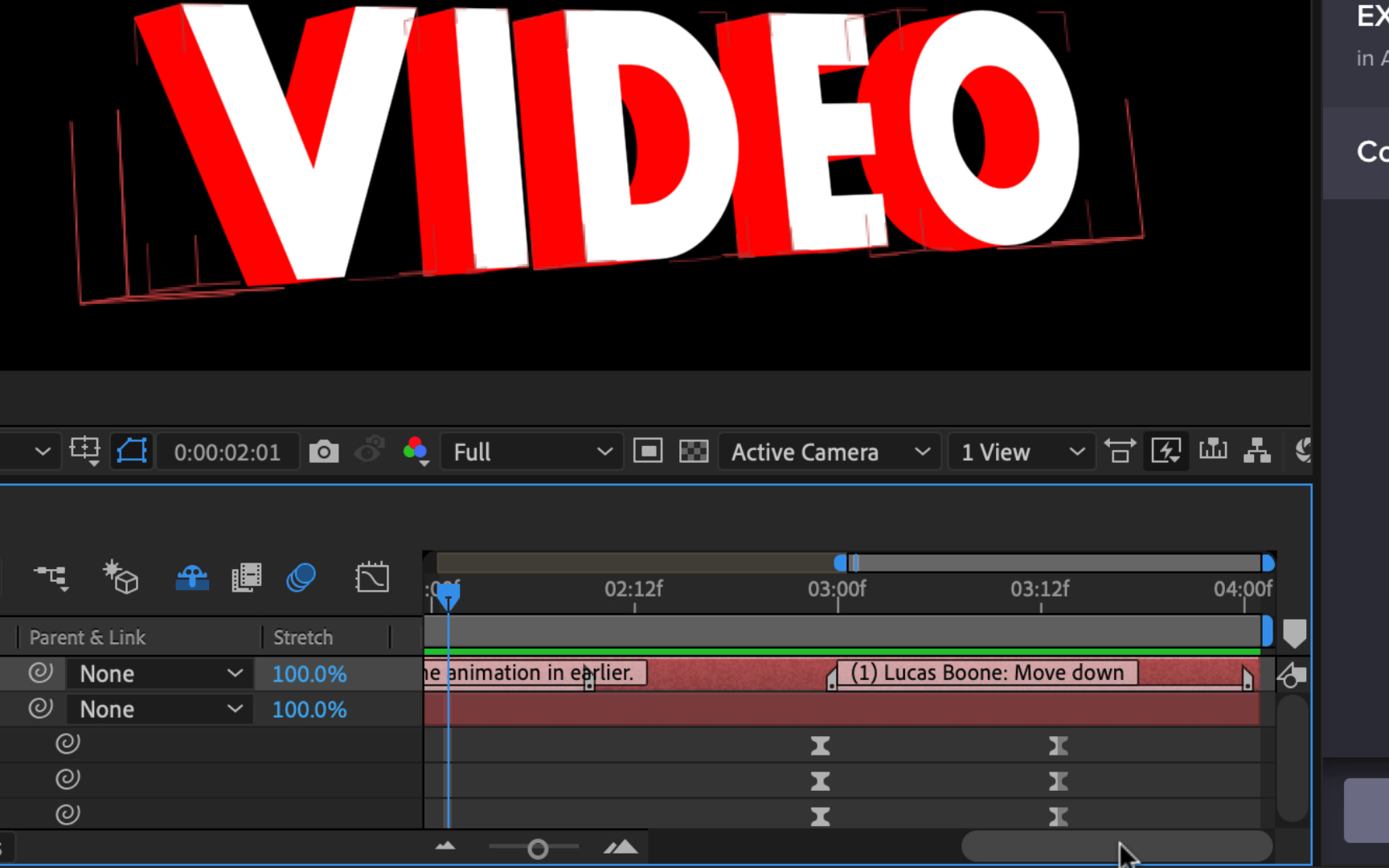Viewport: 1389px width, 868px height.
Task: Open the 1 View layout dropdown
Action: pyautogui.click(x=1021, y=452)
